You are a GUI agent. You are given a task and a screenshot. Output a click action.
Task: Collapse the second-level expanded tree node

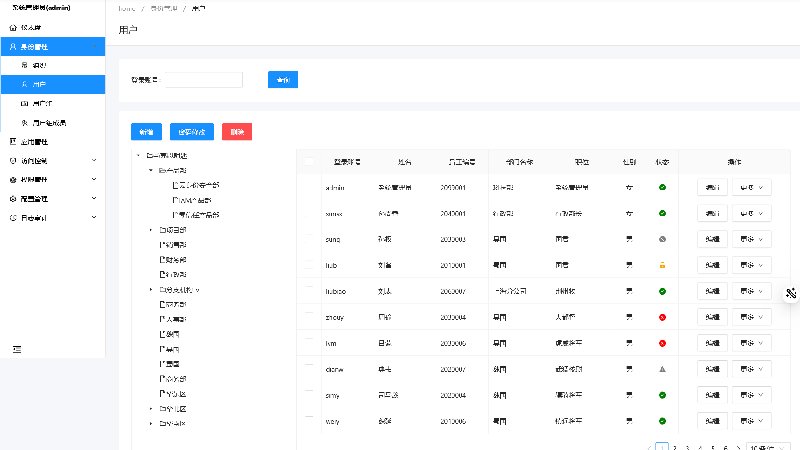[x=151, y=170]
